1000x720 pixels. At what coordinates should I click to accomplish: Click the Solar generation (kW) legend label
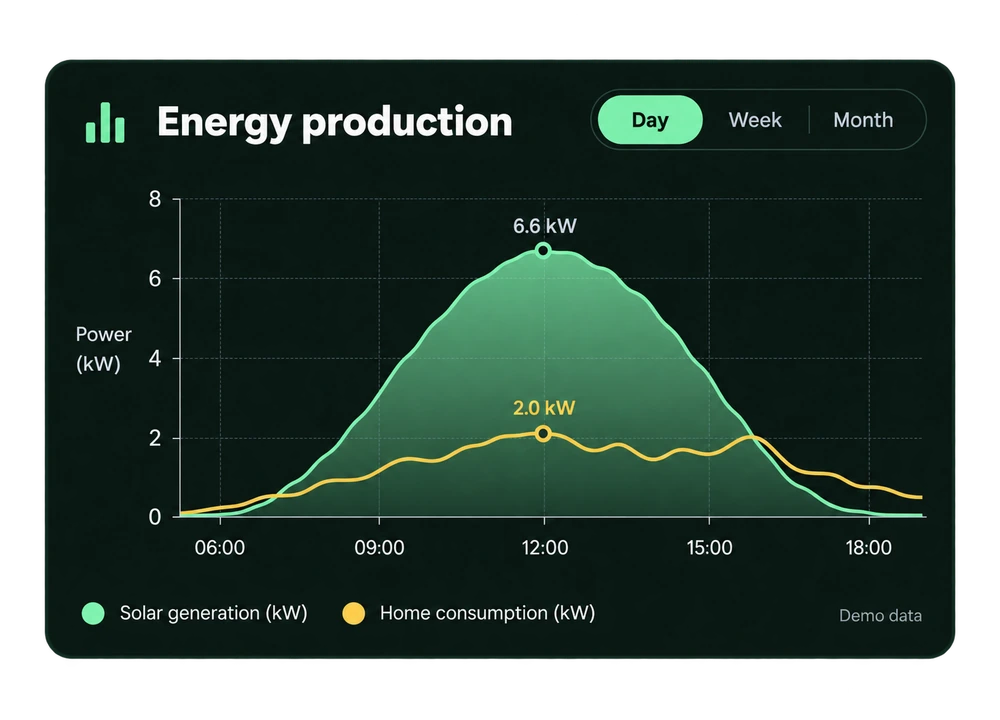coord(214,613)
